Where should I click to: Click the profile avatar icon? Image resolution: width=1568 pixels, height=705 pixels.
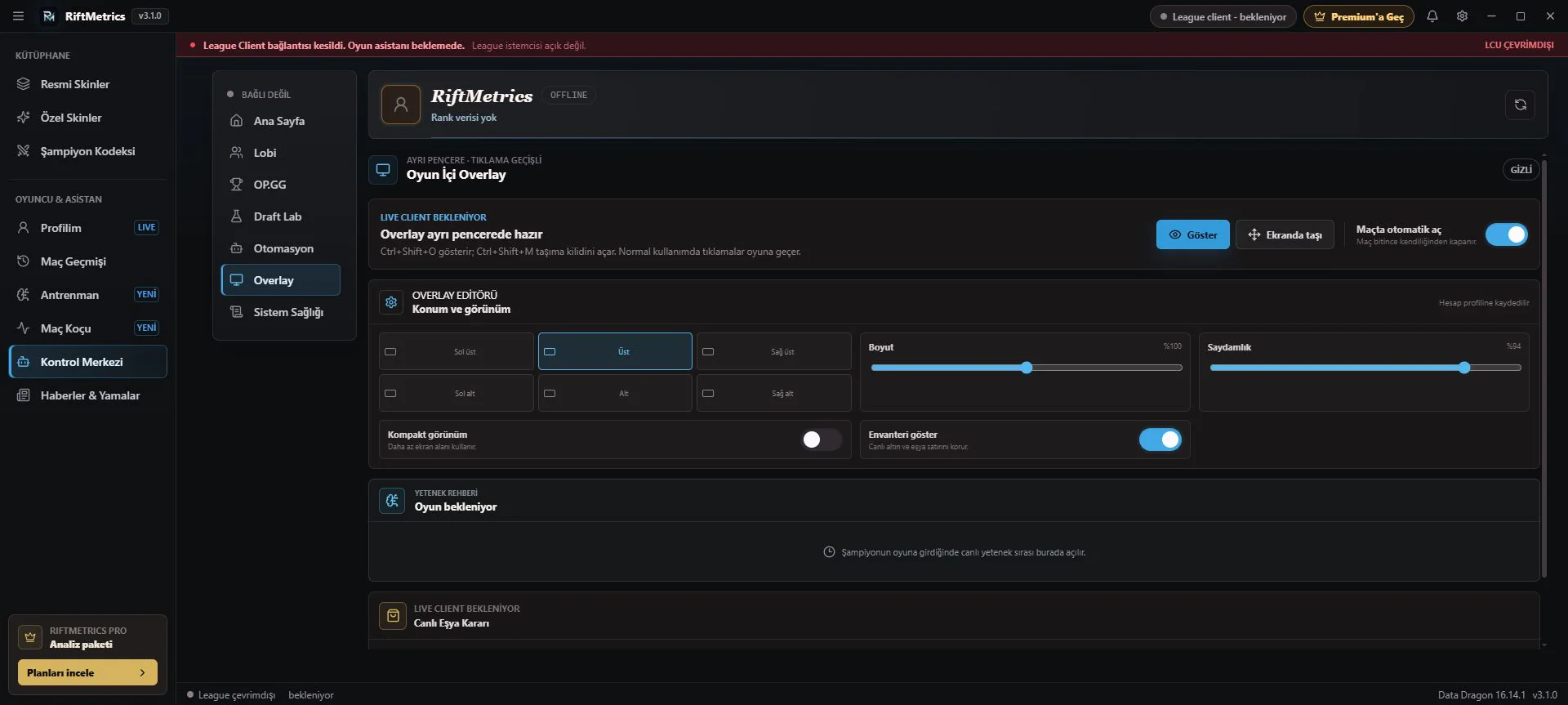tap(401, 105)
